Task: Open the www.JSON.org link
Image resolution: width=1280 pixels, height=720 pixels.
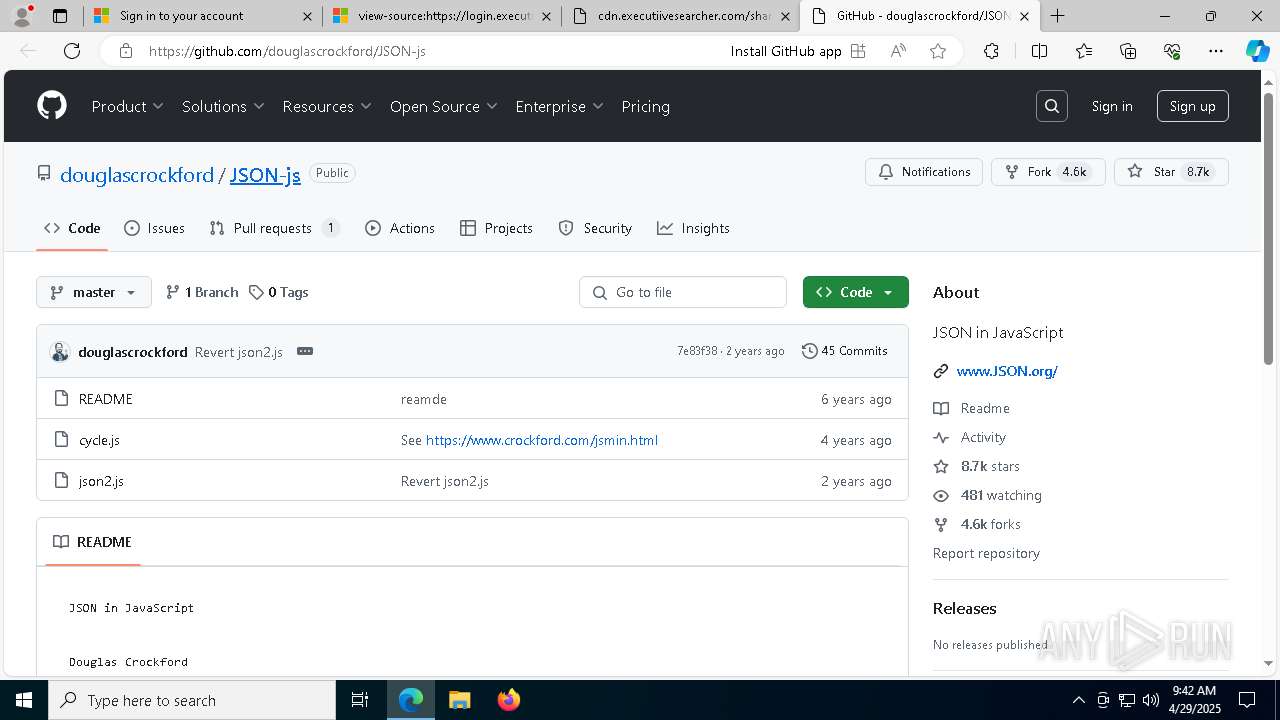Action: [1007, 371]
